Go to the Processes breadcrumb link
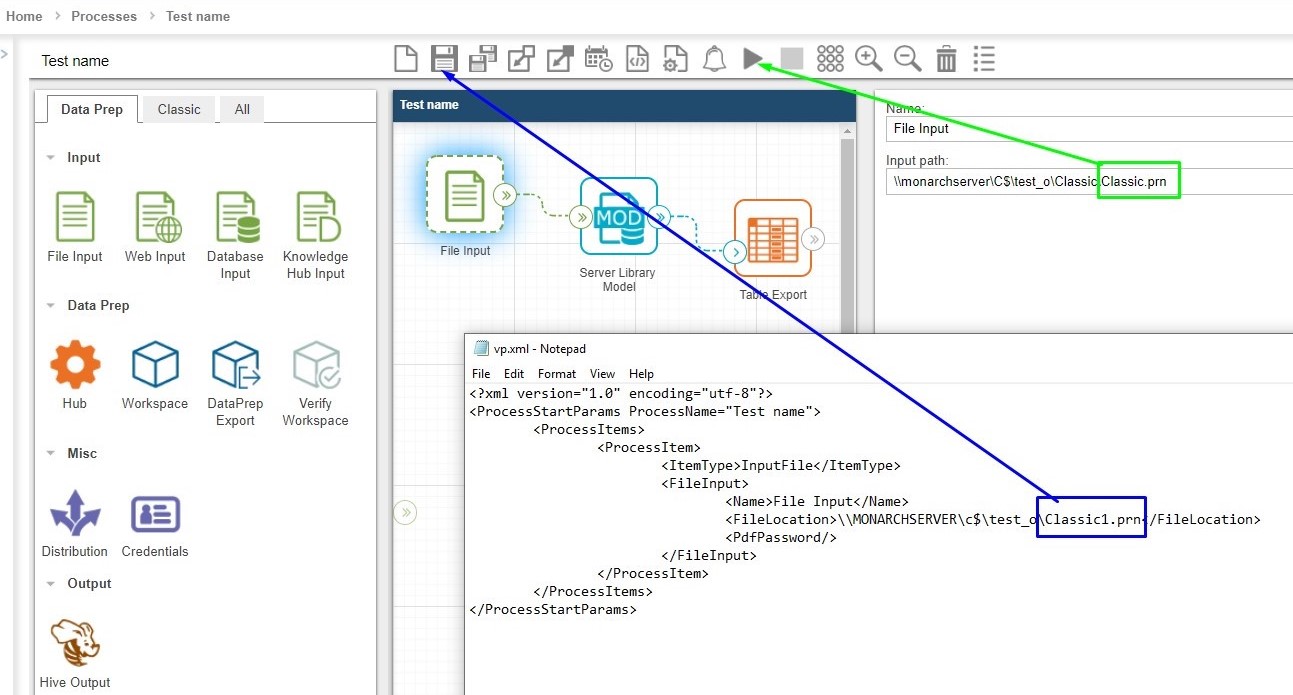This screenshot has height=695, width=1293. pos(104,16)
